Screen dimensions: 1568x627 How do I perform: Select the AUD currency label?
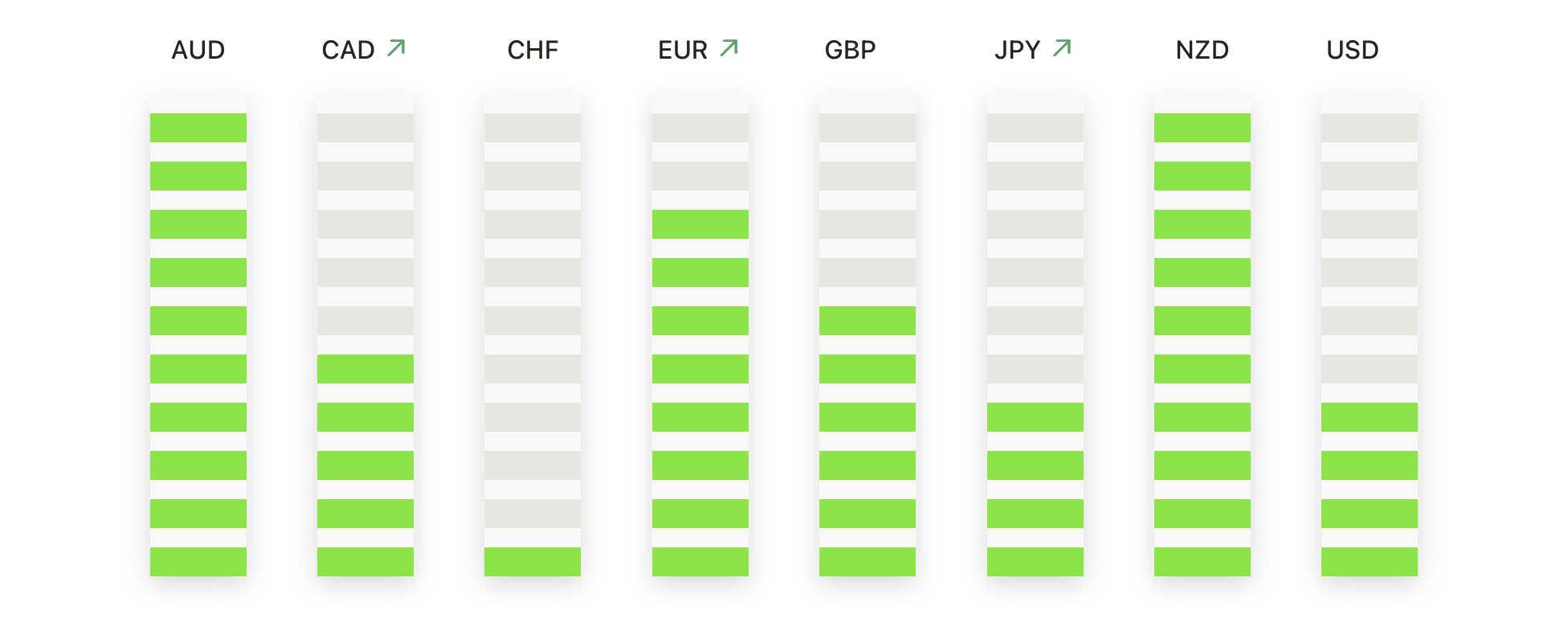[x=198, y=50]
